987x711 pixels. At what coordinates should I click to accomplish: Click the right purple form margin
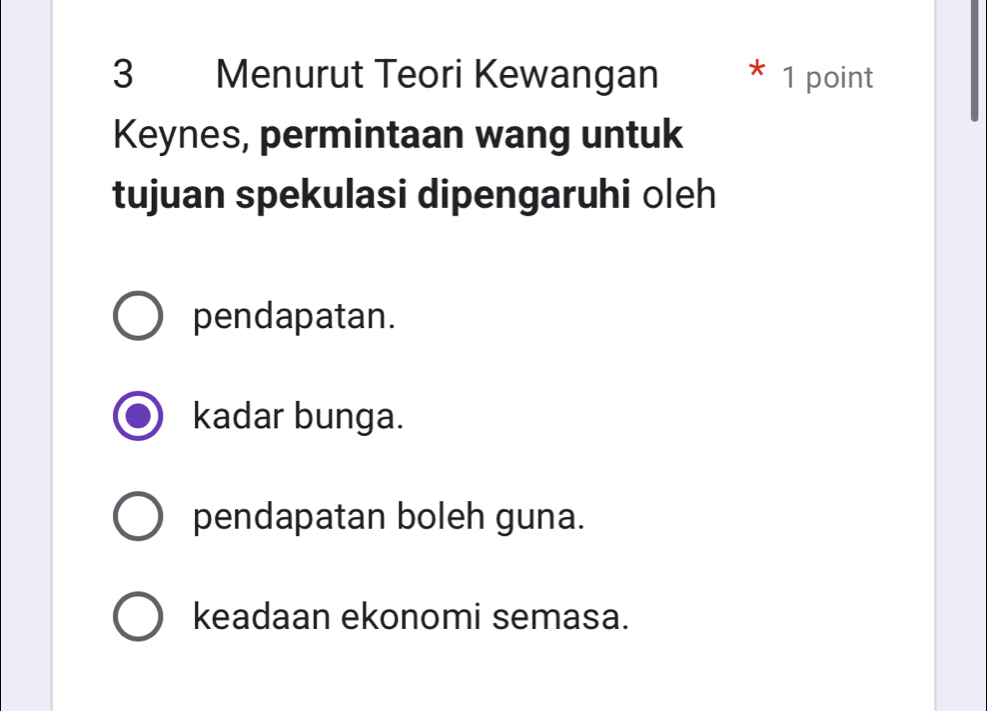click(960, 400)
